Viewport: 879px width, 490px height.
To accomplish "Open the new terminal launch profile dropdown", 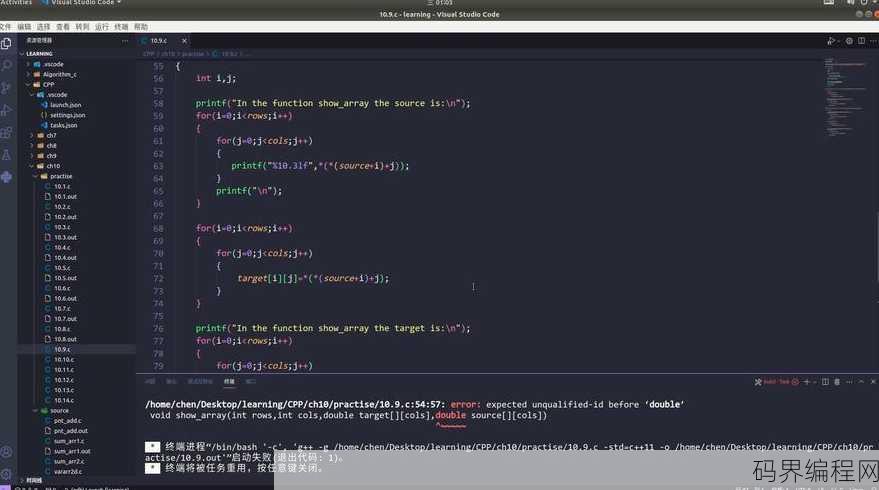I will 814,382.
